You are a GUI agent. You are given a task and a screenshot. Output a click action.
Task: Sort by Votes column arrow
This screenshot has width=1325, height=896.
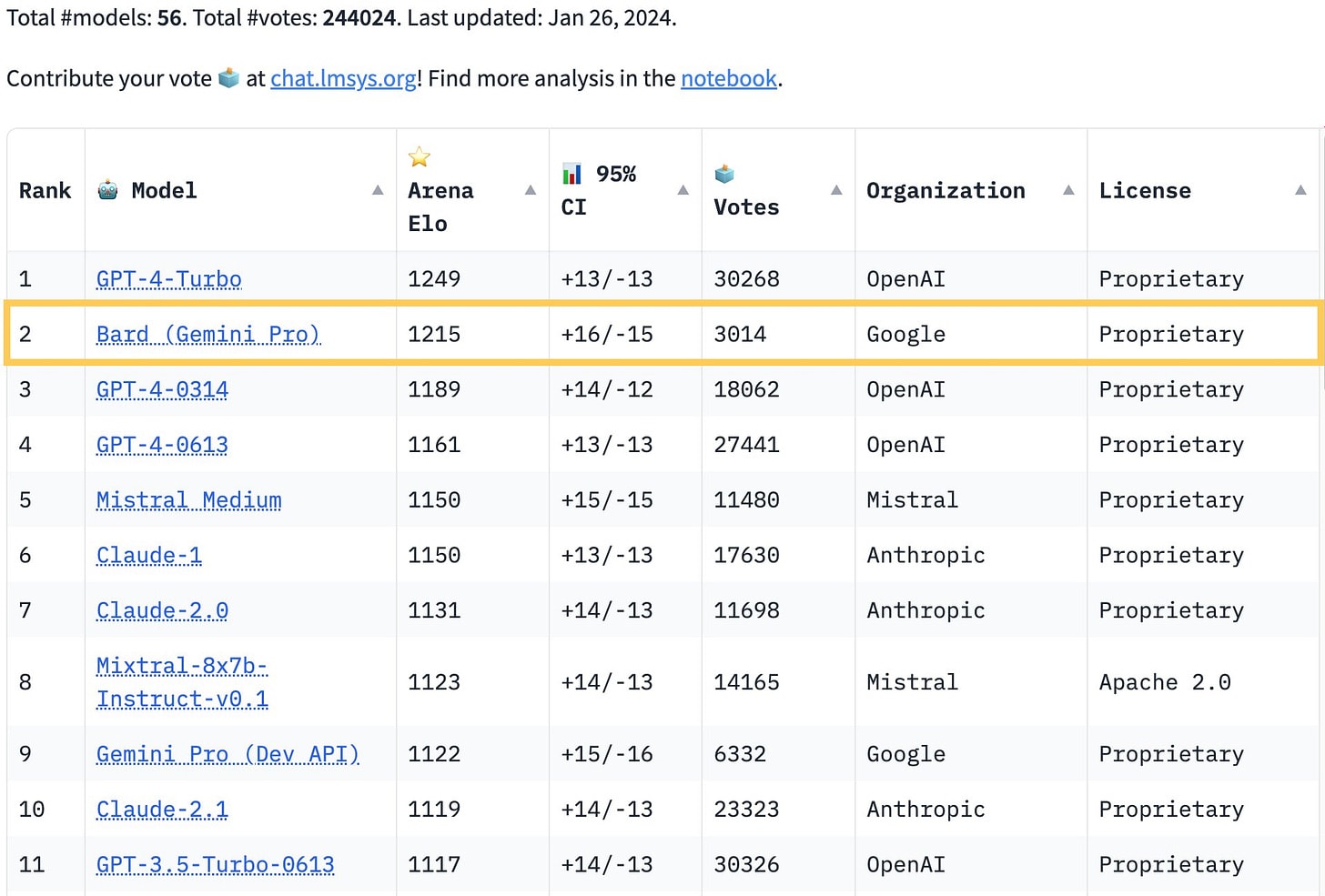click(x=836, y=190)
